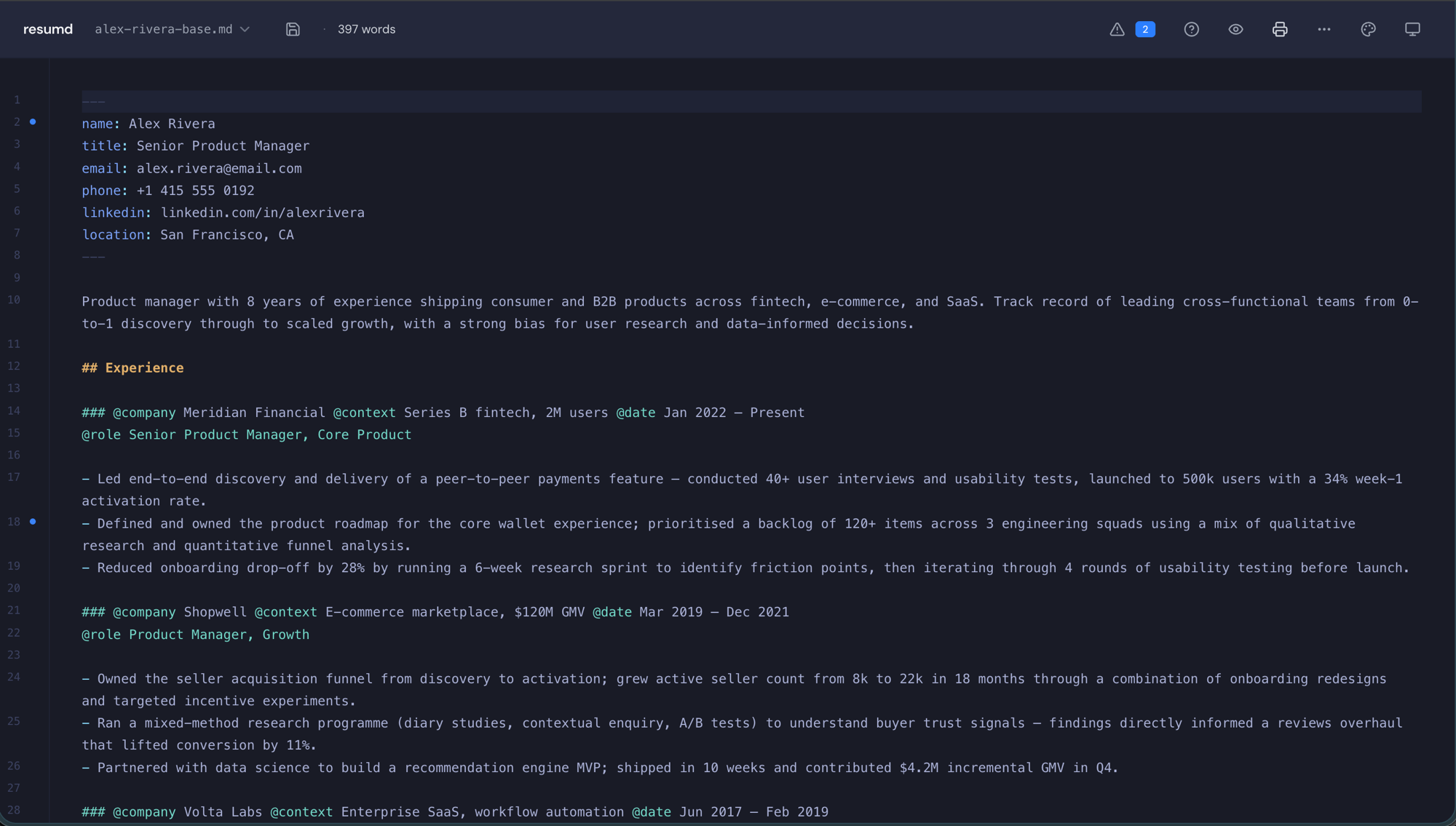Click the blue marker beside line 18

point(33,522)
